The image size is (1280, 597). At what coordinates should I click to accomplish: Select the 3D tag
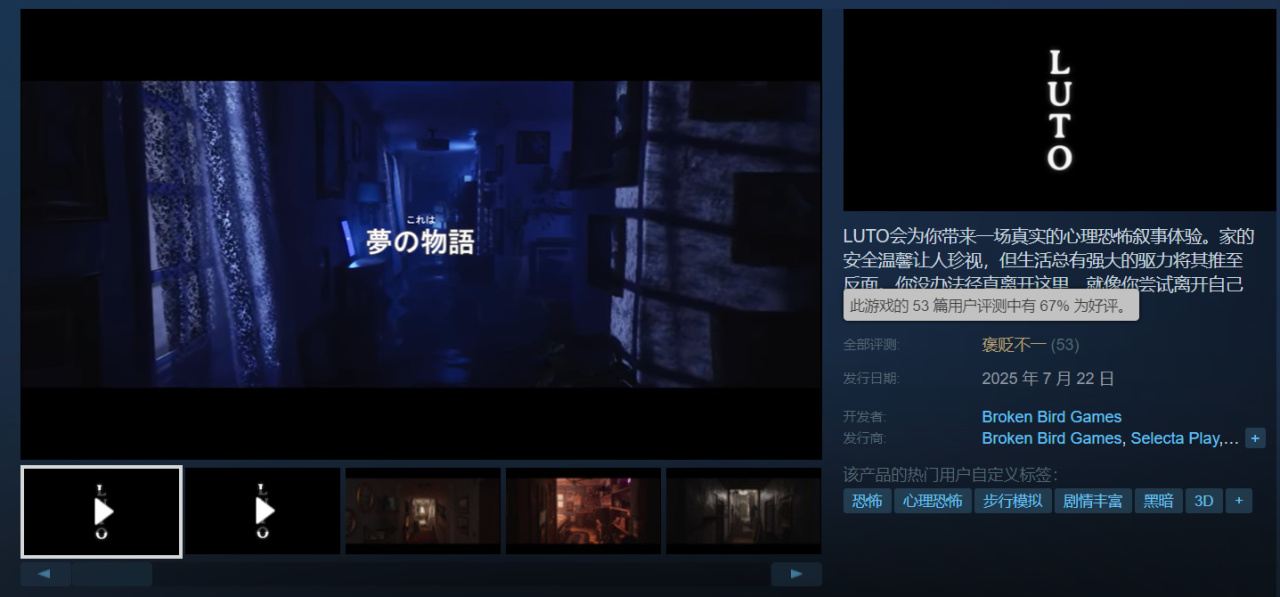(1204, 501)
